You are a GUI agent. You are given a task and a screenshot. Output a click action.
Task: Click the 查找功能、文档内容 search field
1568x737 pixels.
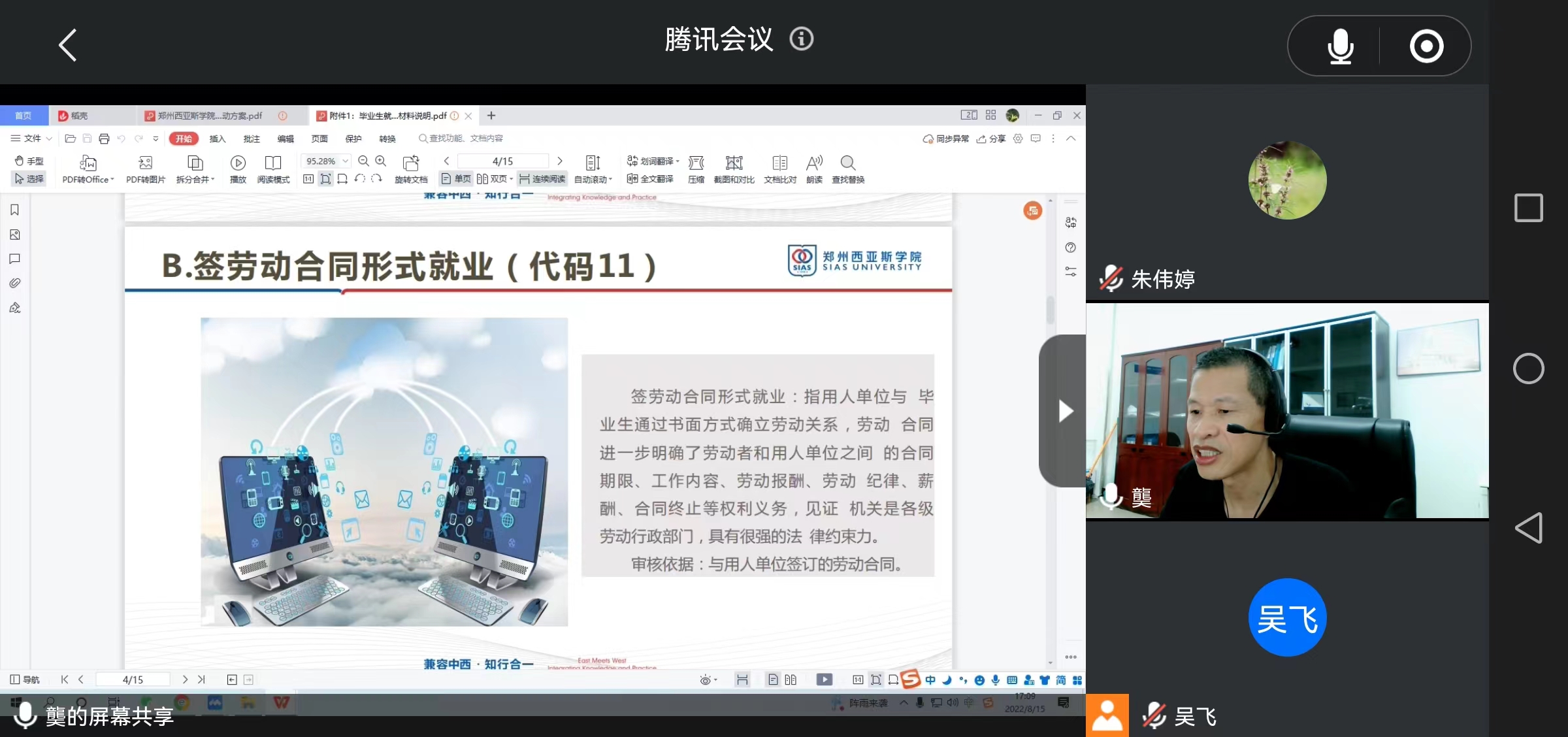(x=461, y=139)
